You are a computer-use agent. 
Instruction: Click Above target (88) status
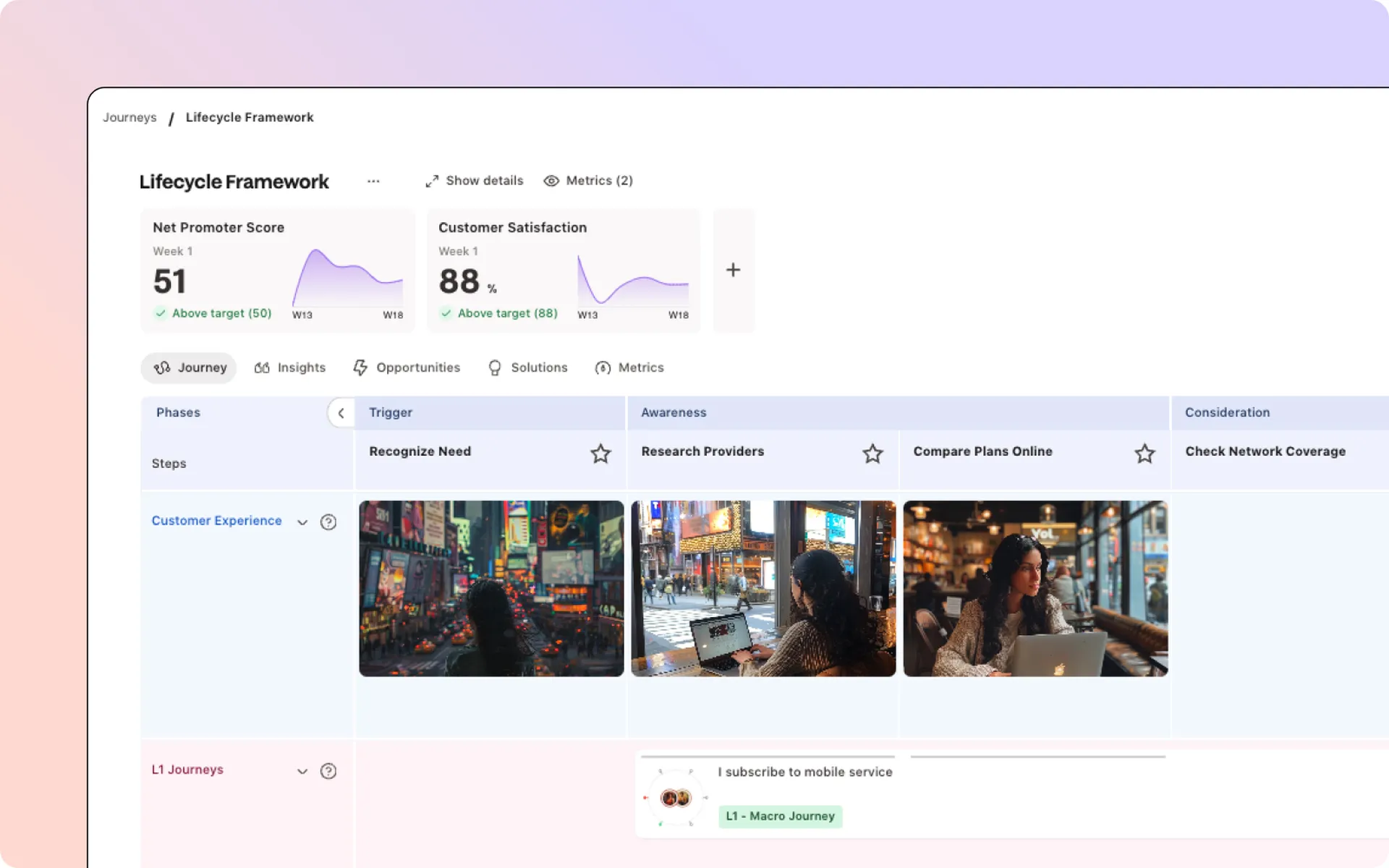(x=499, y=313)
